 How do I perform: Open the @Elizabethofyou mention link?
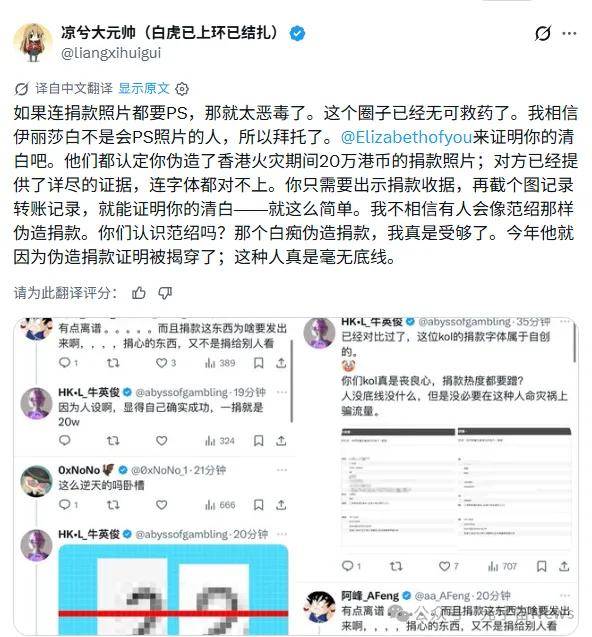tap(407, 137)
